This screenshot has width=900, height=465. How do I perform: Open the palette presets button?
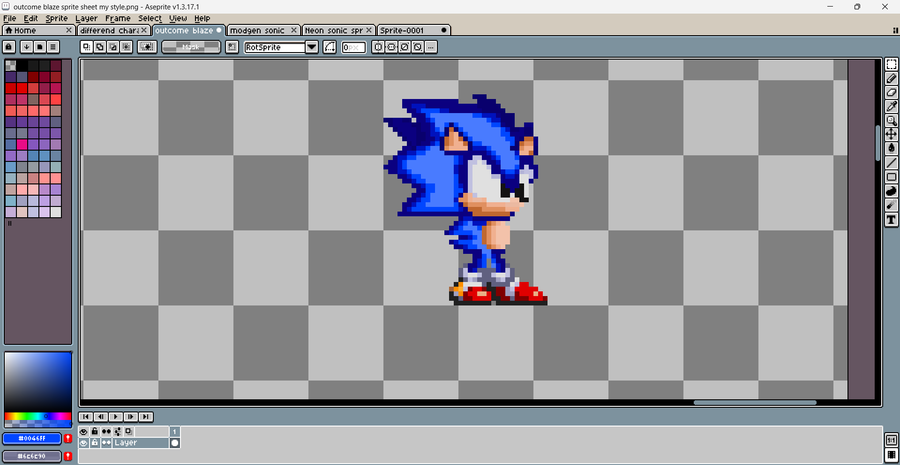point(40,47)
